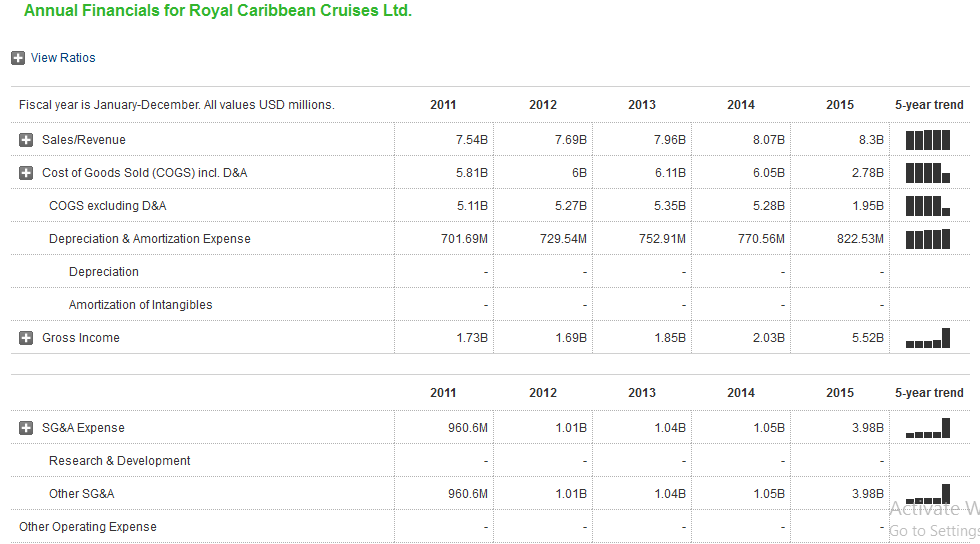The image size is (980, 544).
Task: Expand the Gross Income row
Action: point(27,338)
